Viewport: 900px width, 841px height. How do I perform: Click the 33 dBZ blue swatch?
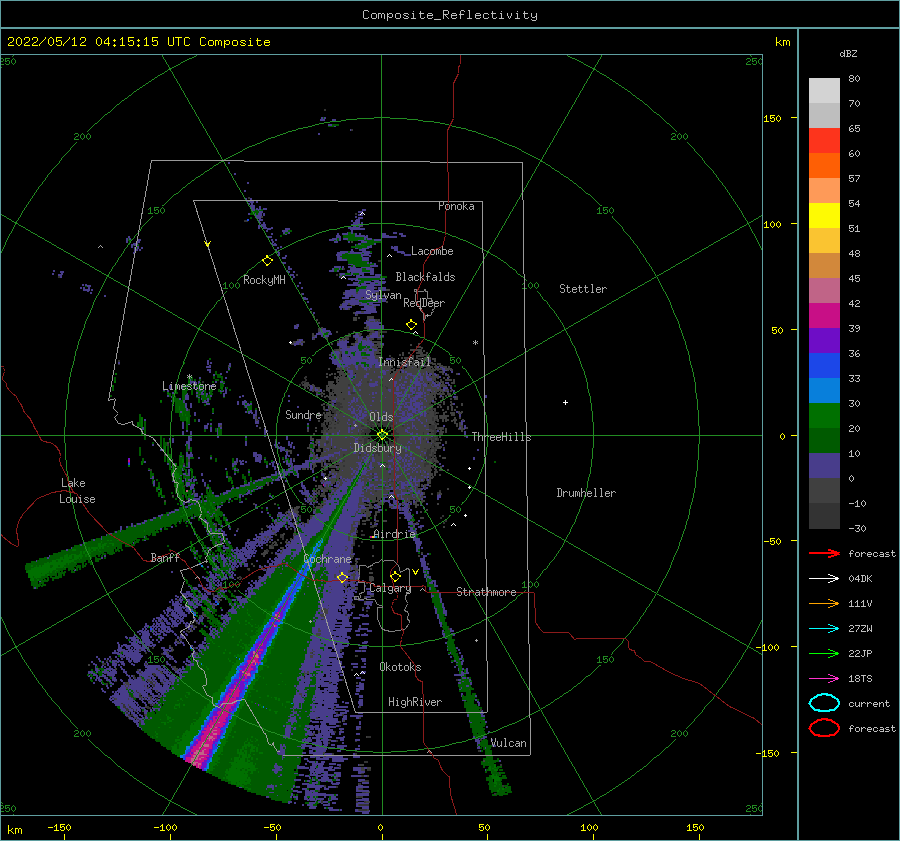coord(824,366)
